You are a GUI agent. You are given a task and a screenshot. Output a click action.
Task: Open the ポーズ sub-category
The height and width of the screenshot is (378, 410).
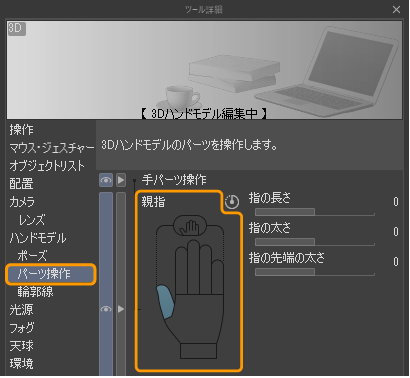[32, 256]
